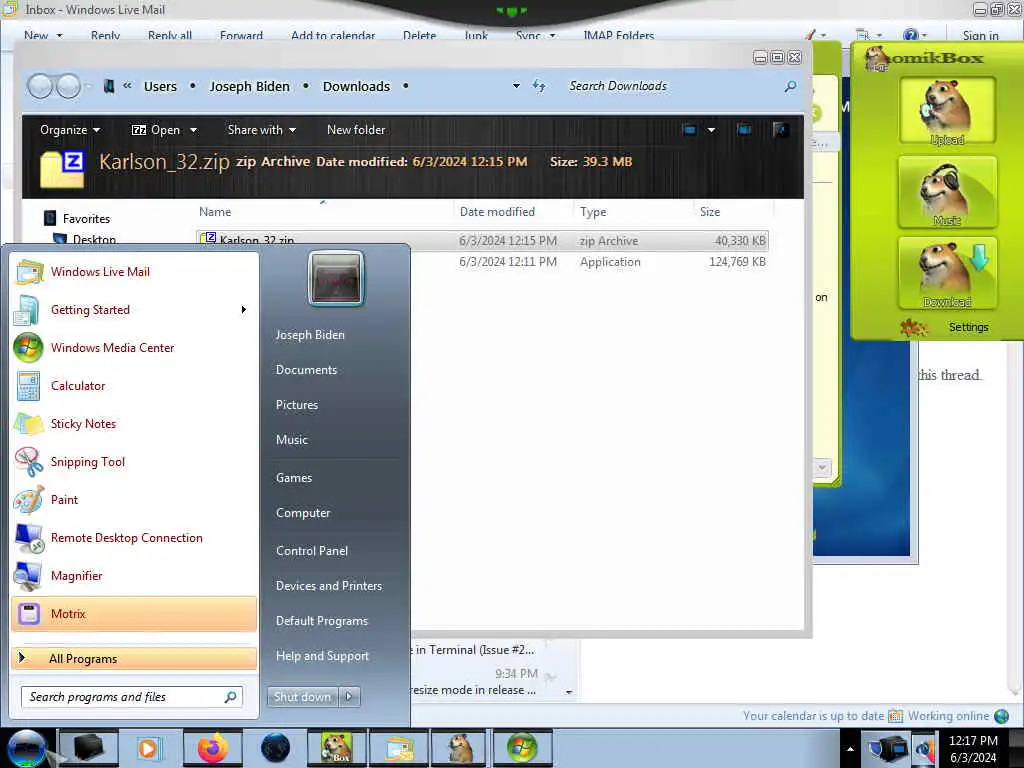
Task: Expand the Getting Started submenu arrow
Action: click(244, 310)
